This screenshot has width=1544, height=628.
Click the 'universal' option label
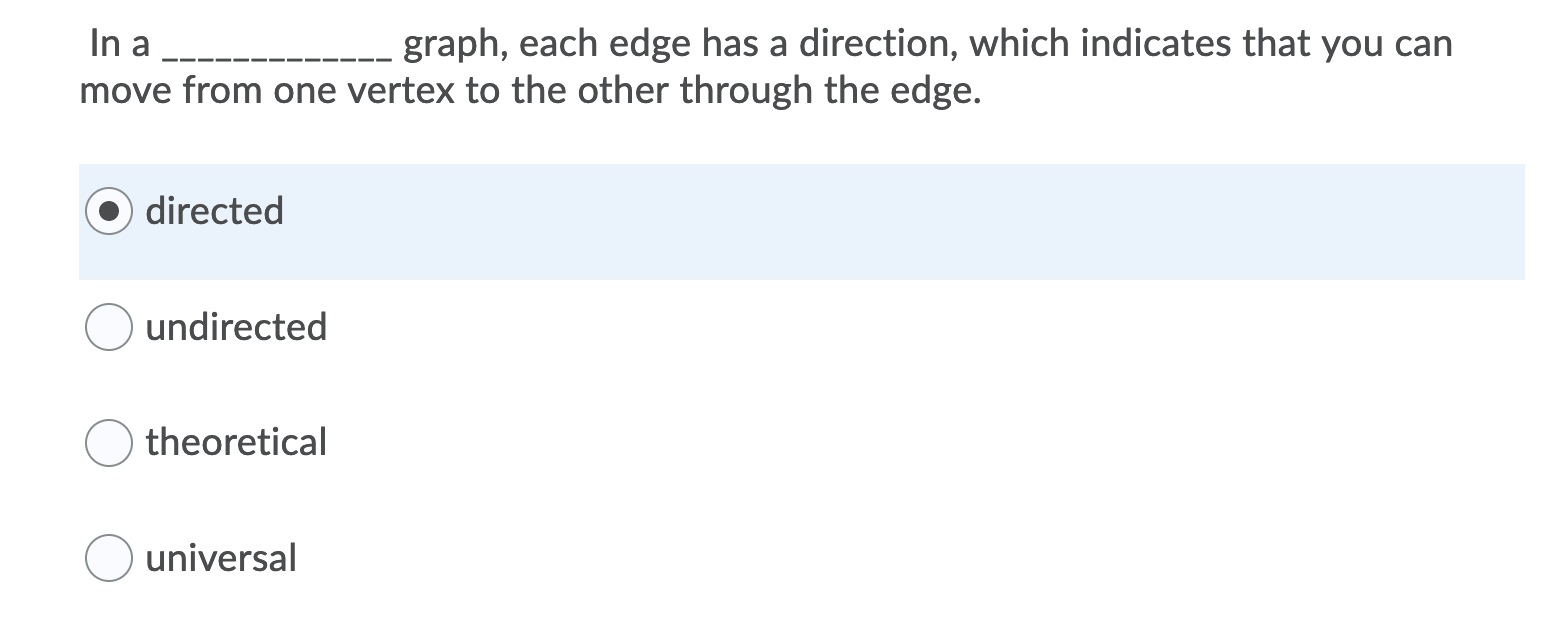(221, 558)
